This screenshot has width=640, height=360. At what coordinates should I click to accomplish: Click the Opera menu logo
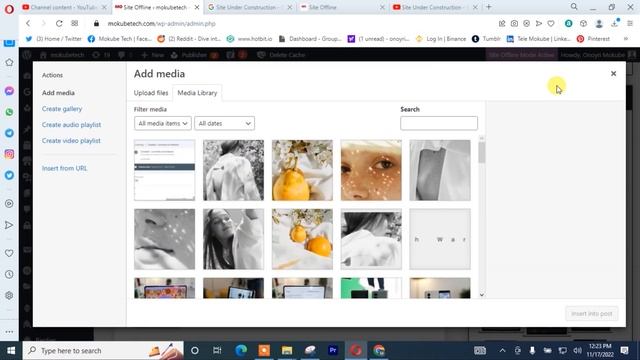point(9,8)
